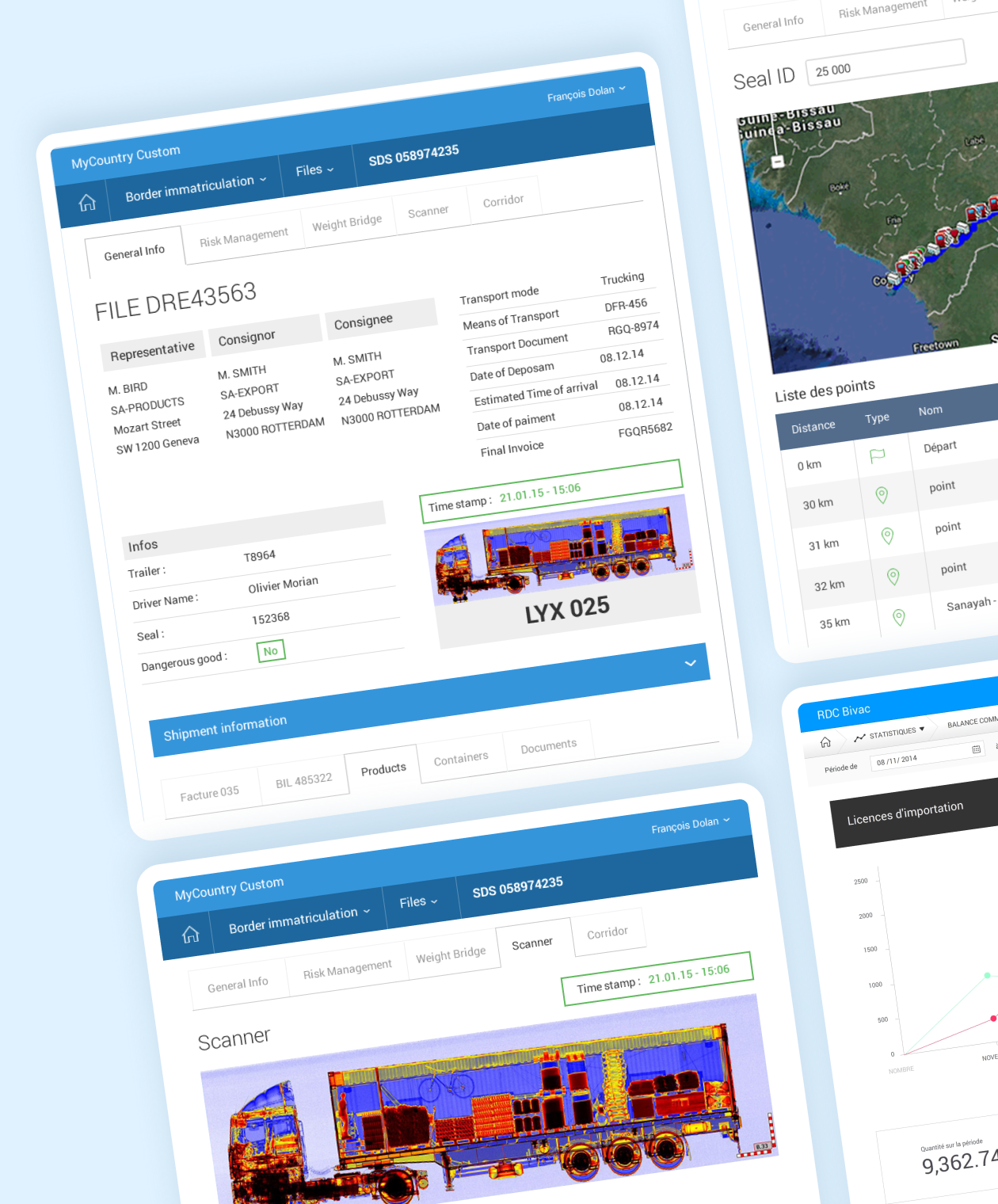Select the Risk Management tab in the Scanner window
The width and height of the screenshot is (998, 1204).
pos(348,969)
